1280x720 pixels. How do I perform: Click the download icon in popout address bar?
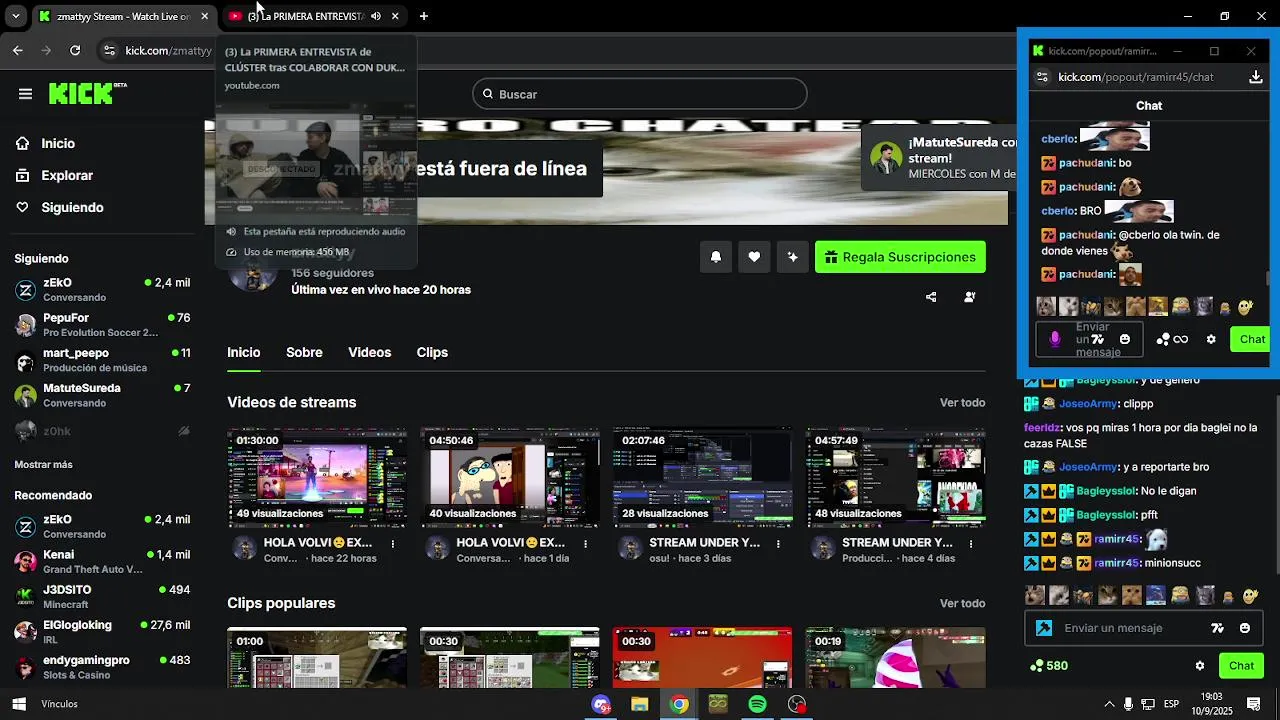click(x=1256, y=77)
